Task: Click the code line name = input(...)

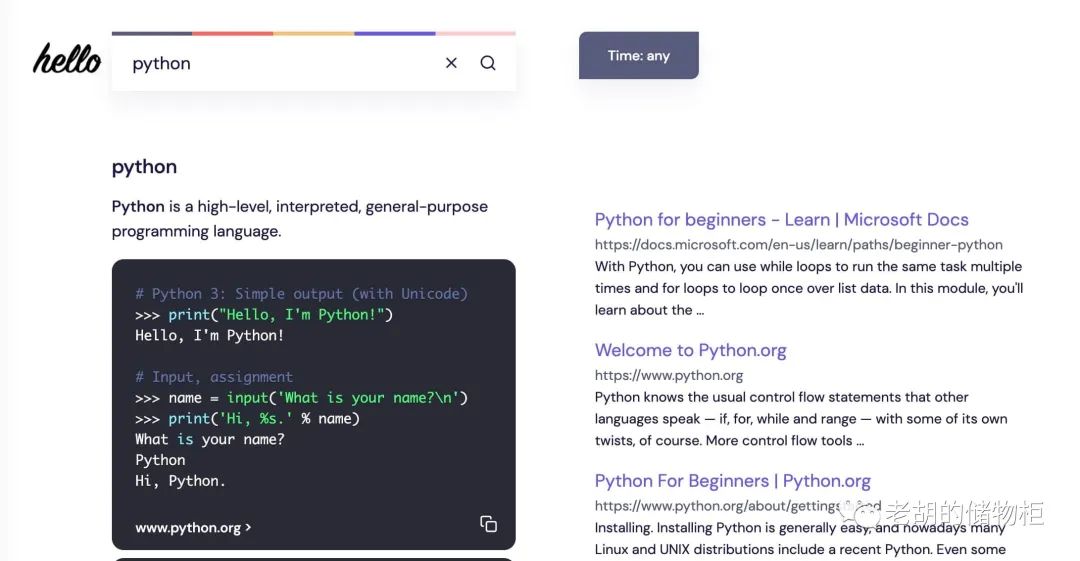Action: 301,398
